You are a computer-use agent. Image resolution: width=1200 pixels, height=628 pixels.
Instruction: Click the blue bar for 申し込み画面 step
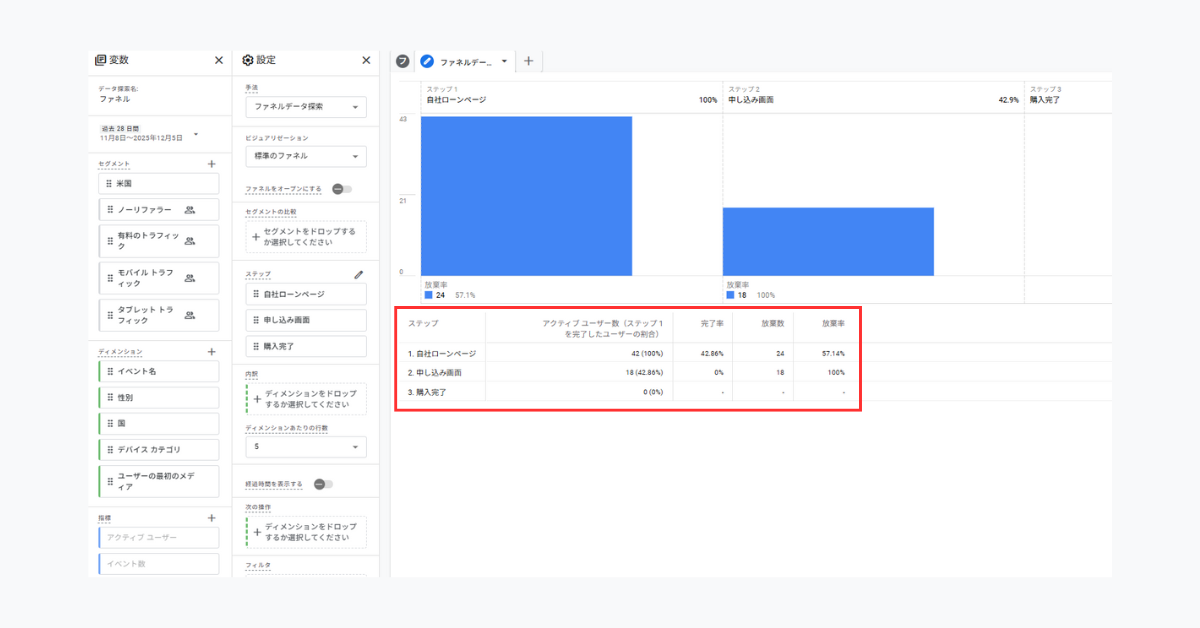[x=828, y=242]
